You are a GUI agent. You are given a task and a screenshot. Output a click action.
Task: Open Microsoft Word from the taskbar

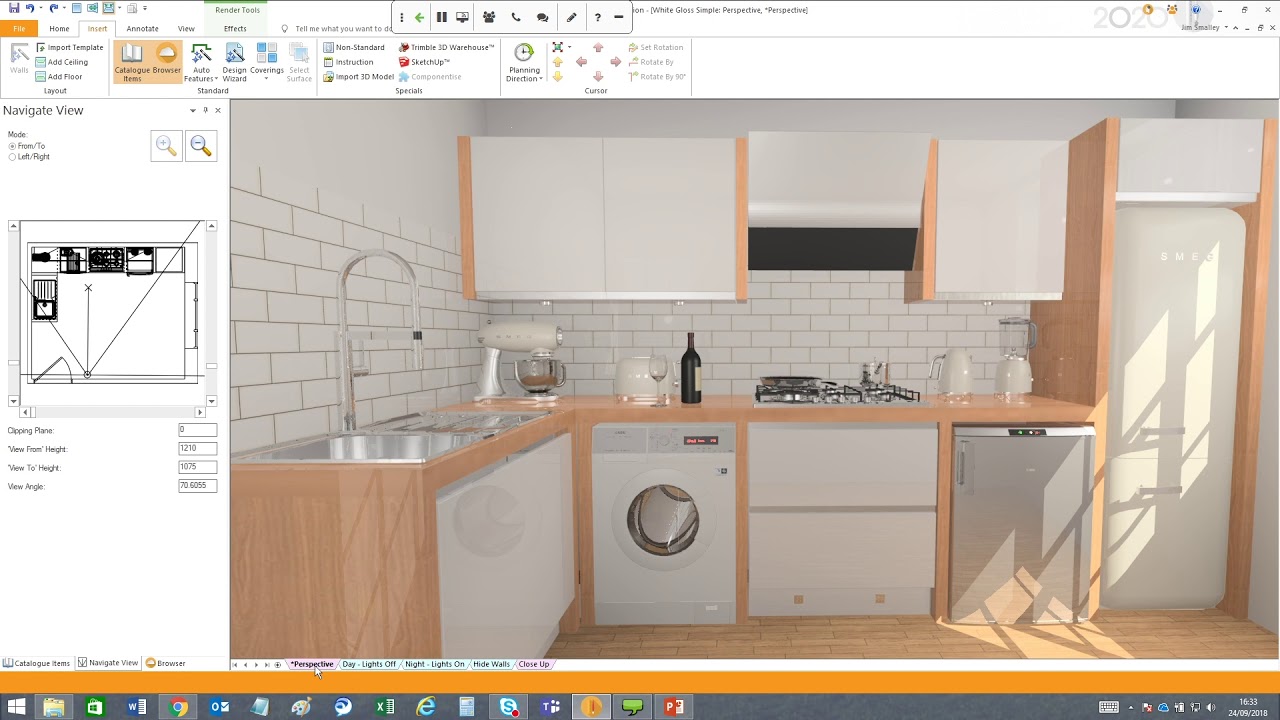(137, 707)
